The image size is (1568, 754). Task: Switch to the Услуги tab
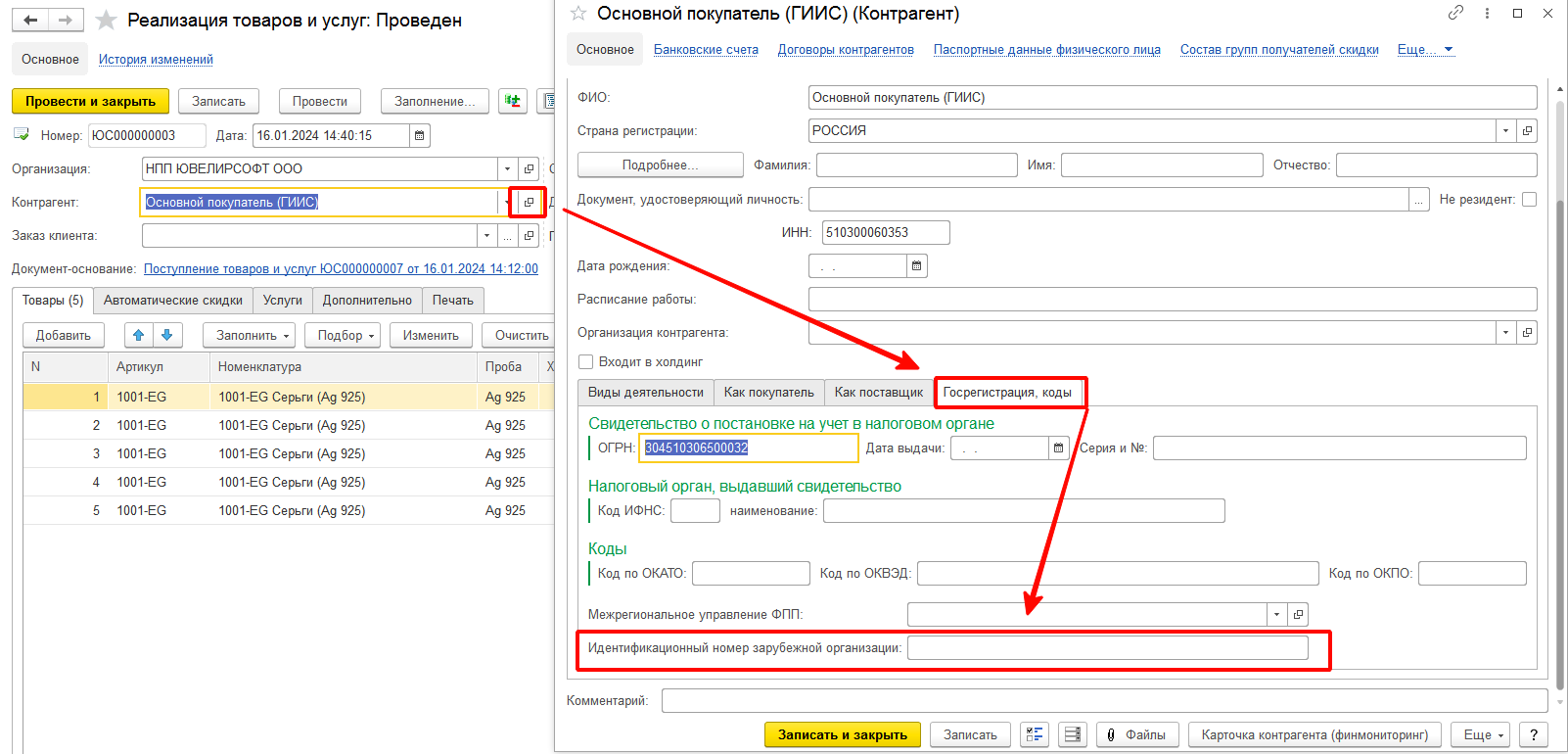pyautogui.click(x=282, y=300)
